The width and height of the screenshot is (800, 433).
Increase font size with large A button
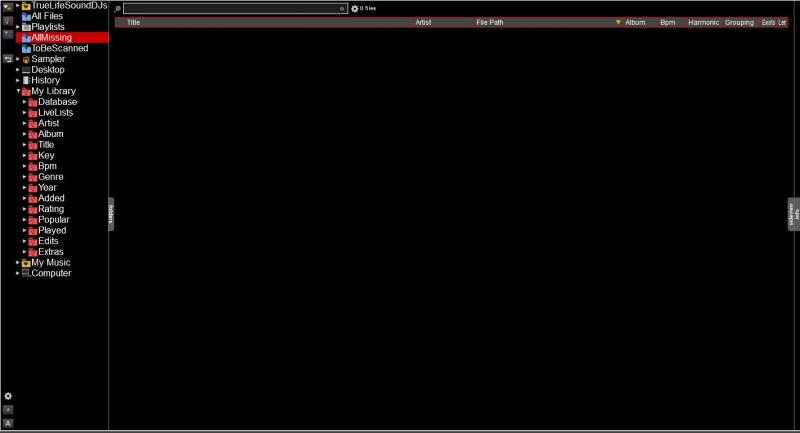(x=8, y=423)
